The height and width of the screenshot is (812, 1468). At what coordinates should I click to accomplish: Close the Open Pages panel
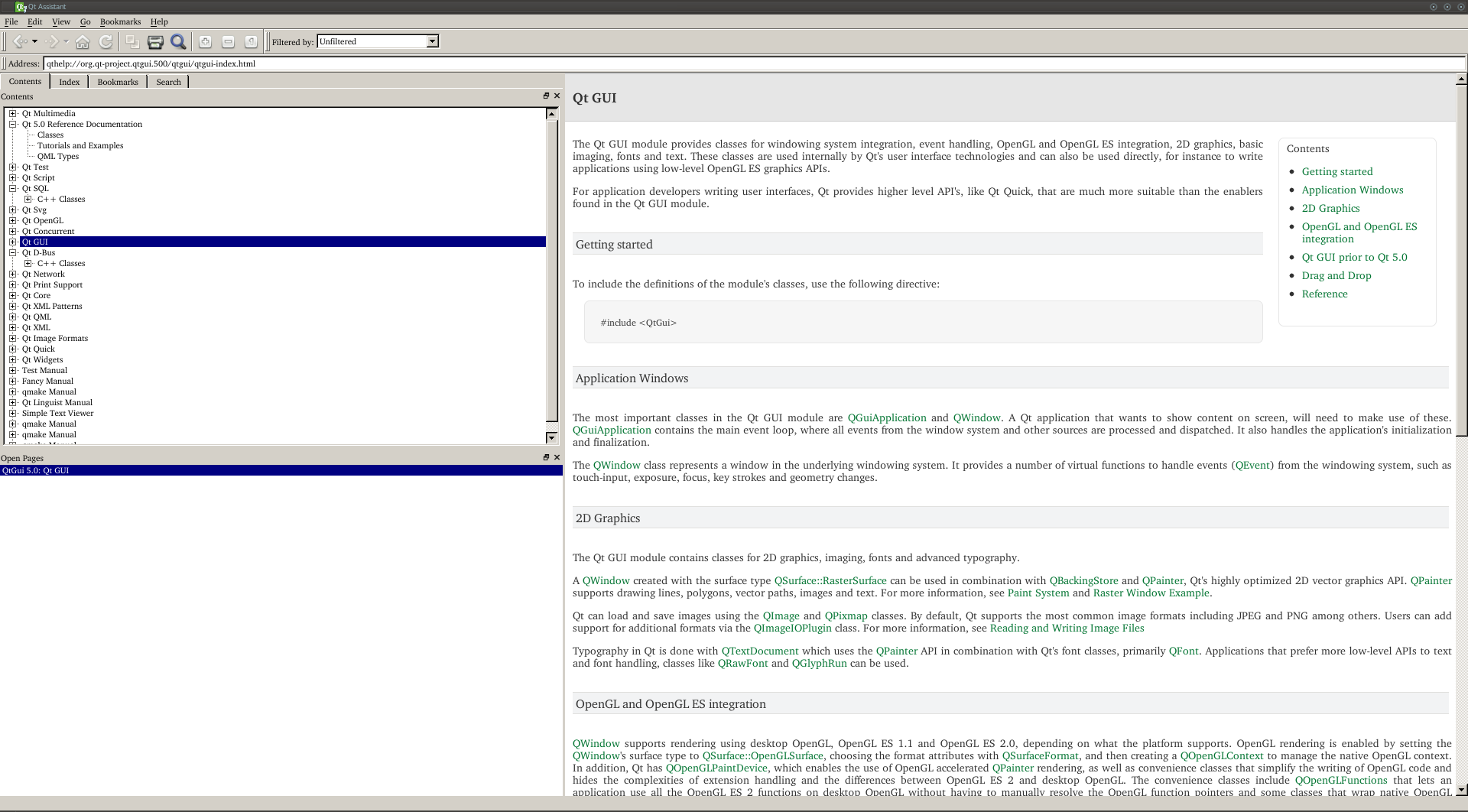pos(557,457)
